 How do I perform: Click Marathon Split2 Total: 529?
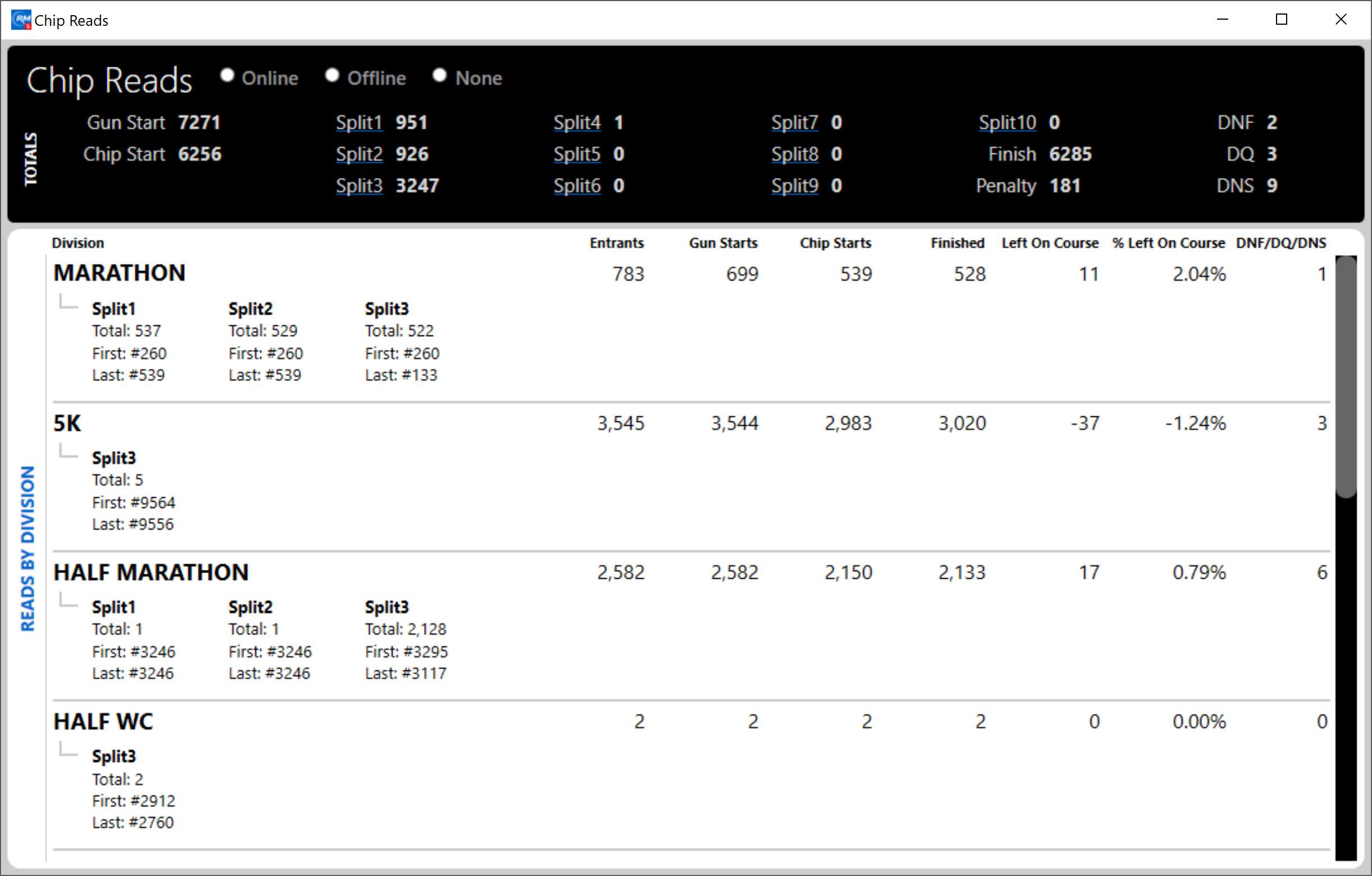click(263, 331)
